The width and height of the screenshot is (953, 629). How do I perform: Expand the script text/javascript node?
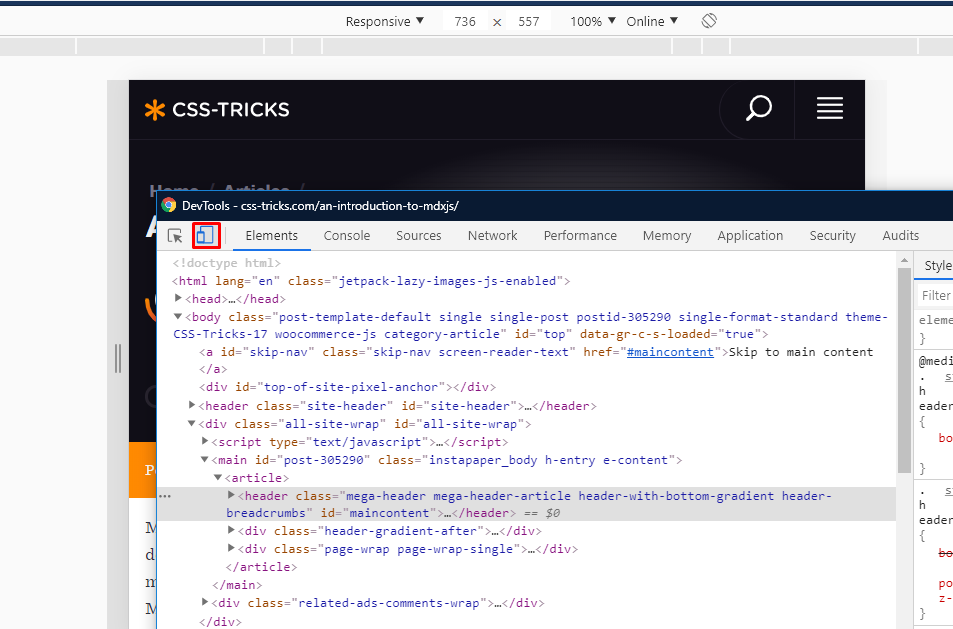[205, 441]
